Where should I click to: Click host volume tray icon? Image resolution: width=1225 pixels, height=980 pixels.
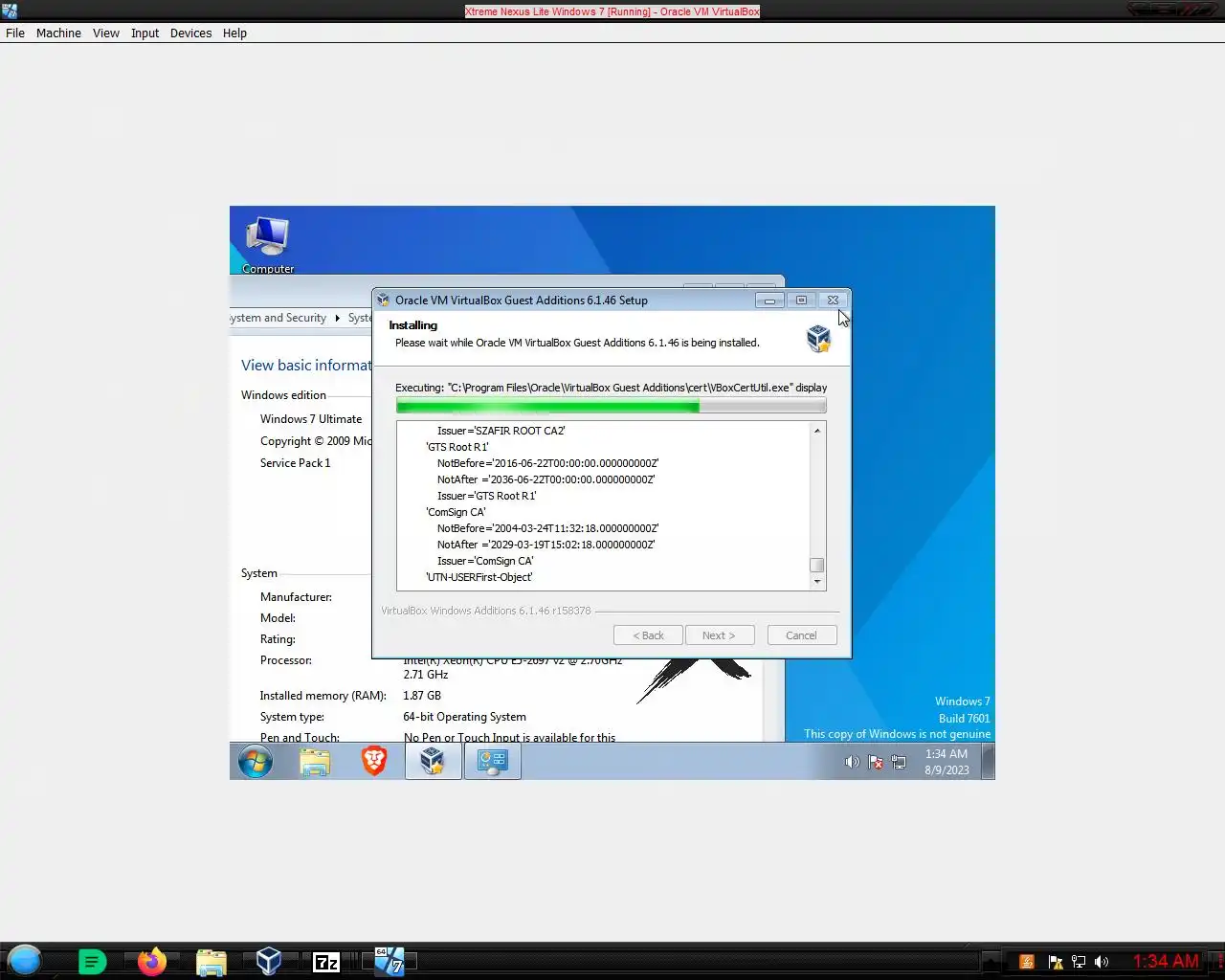(1102, 962)
